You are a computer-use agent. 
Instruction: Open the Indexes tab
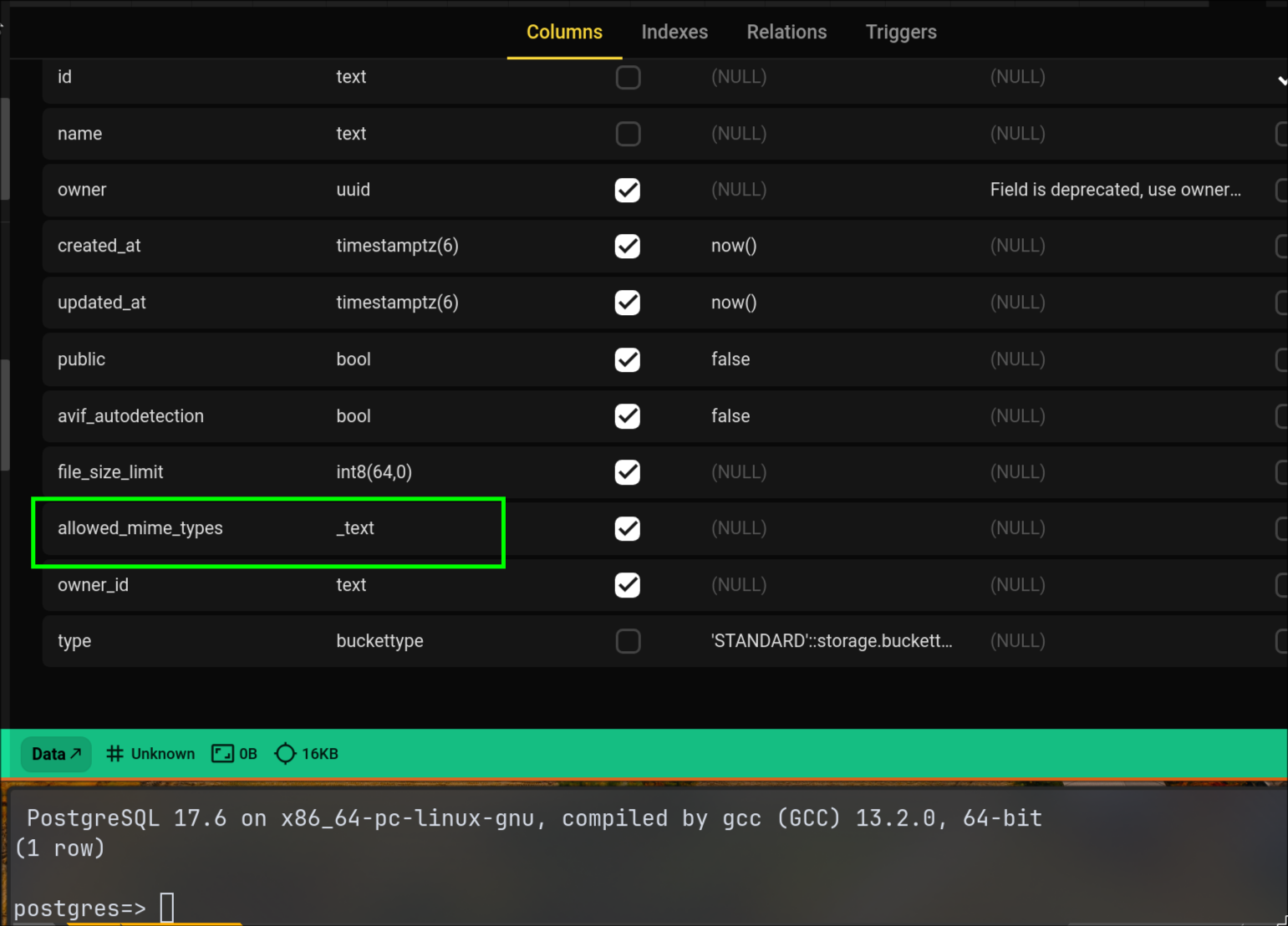[675, 32]
